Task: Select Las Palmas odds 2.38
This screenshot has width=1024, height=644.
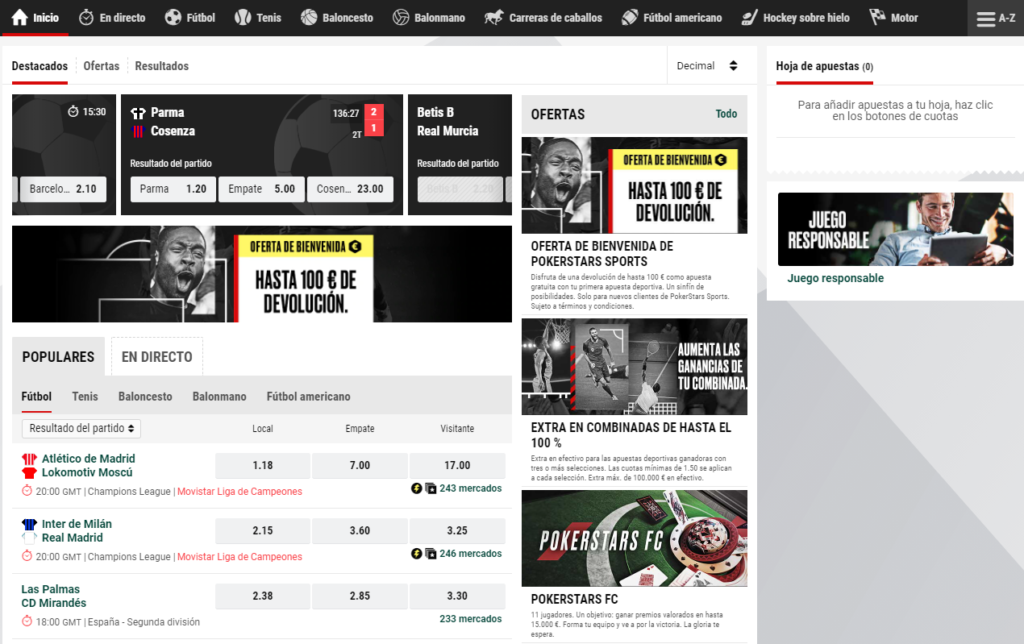Action: (x=263, y=596)
